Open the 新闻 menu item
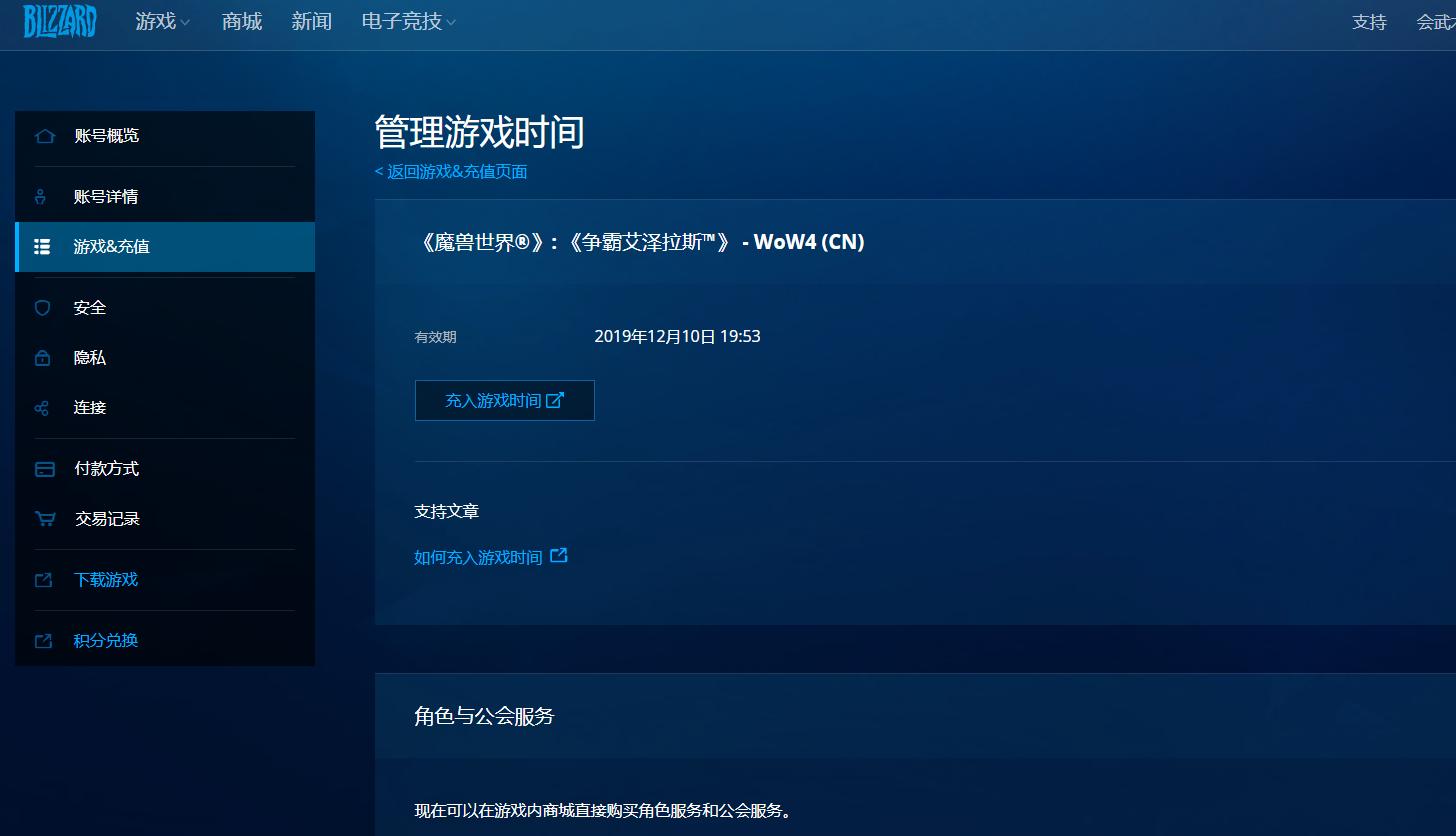 point(311,21)
